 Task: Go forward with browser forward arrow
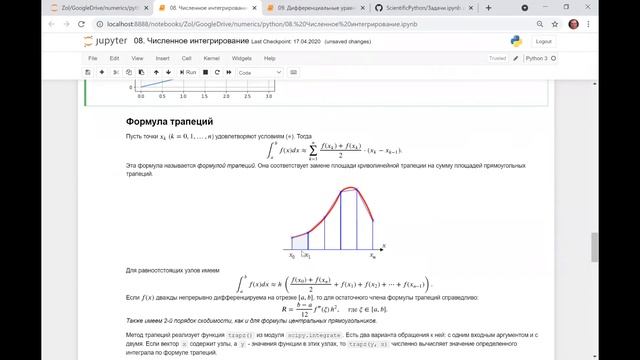(x=67, y=24)
